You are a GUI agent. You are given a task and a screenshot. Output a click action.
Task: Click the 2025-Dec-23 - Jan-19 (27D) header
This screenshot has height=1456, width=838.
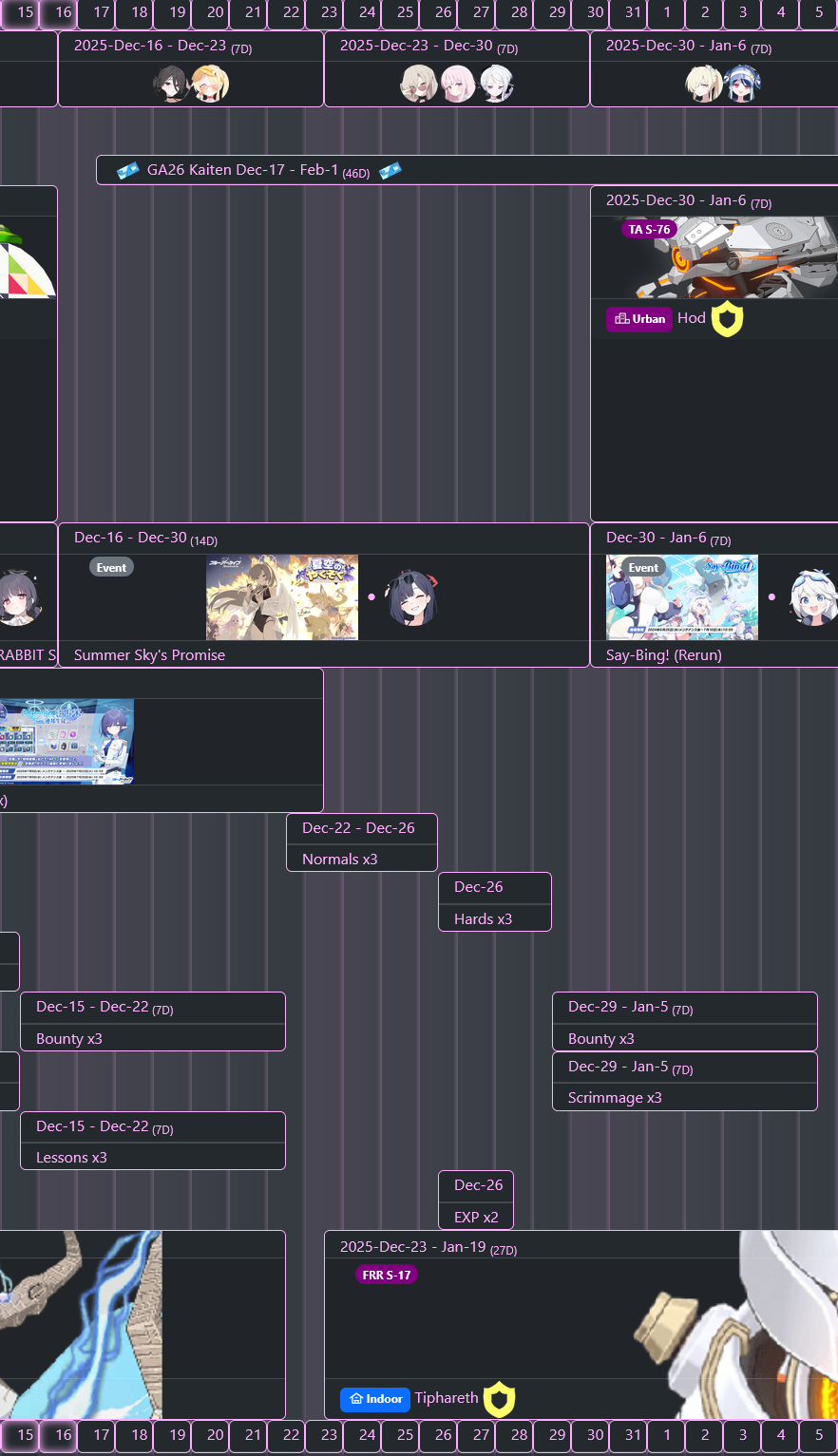pos(429,1248)
